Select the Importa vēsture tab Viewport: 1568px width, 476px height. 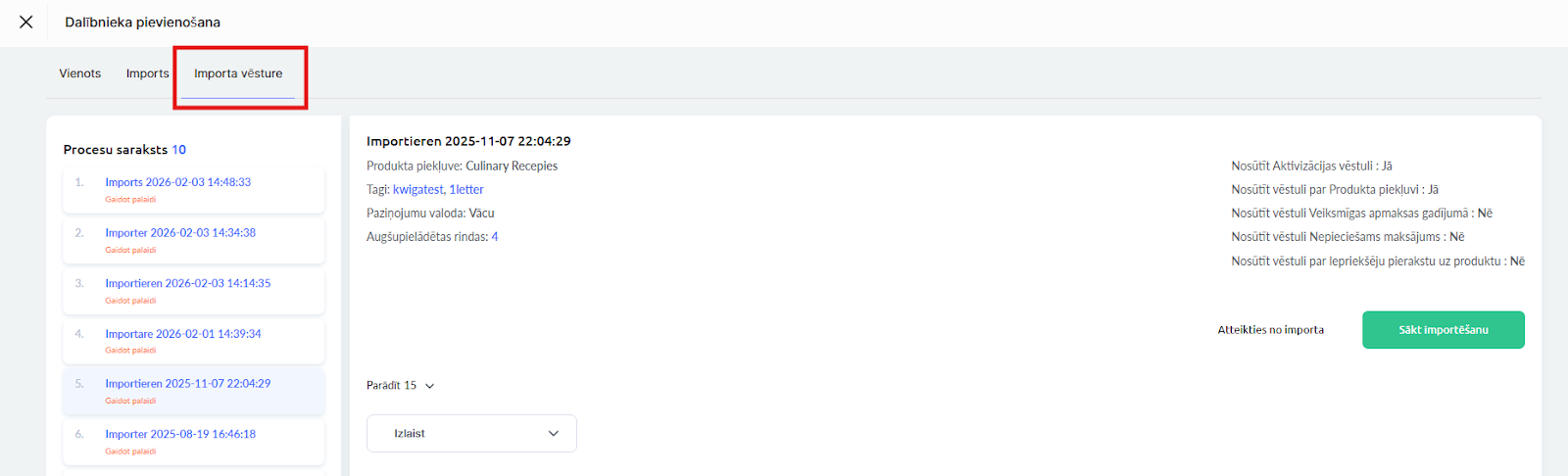tap(238, 73)
